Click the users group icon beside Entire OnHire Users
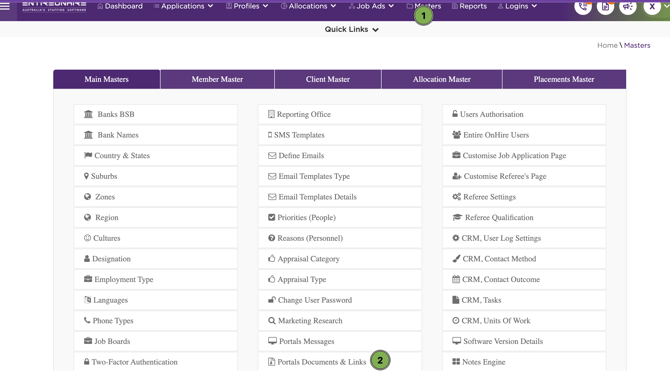670x371 pixels. (456, 135)
